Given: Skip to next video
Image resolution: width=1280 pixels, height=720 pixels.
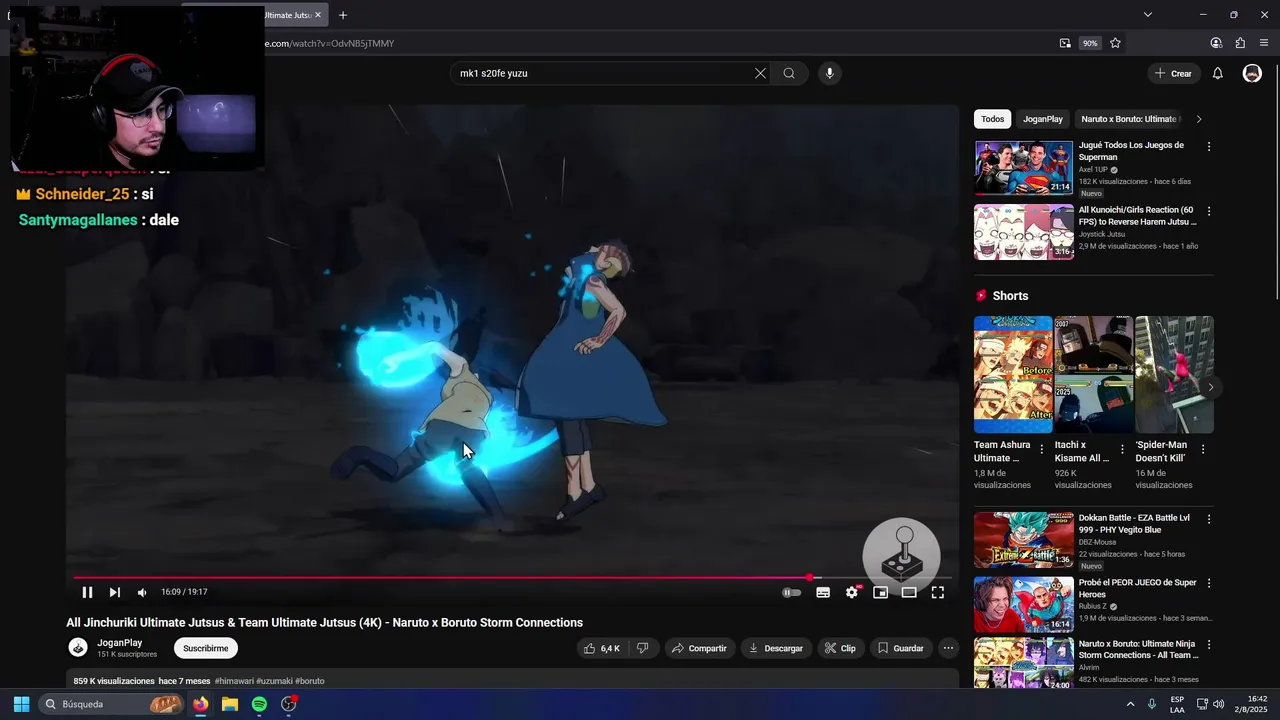Looking at the screenshot, I should pos(115,593).
